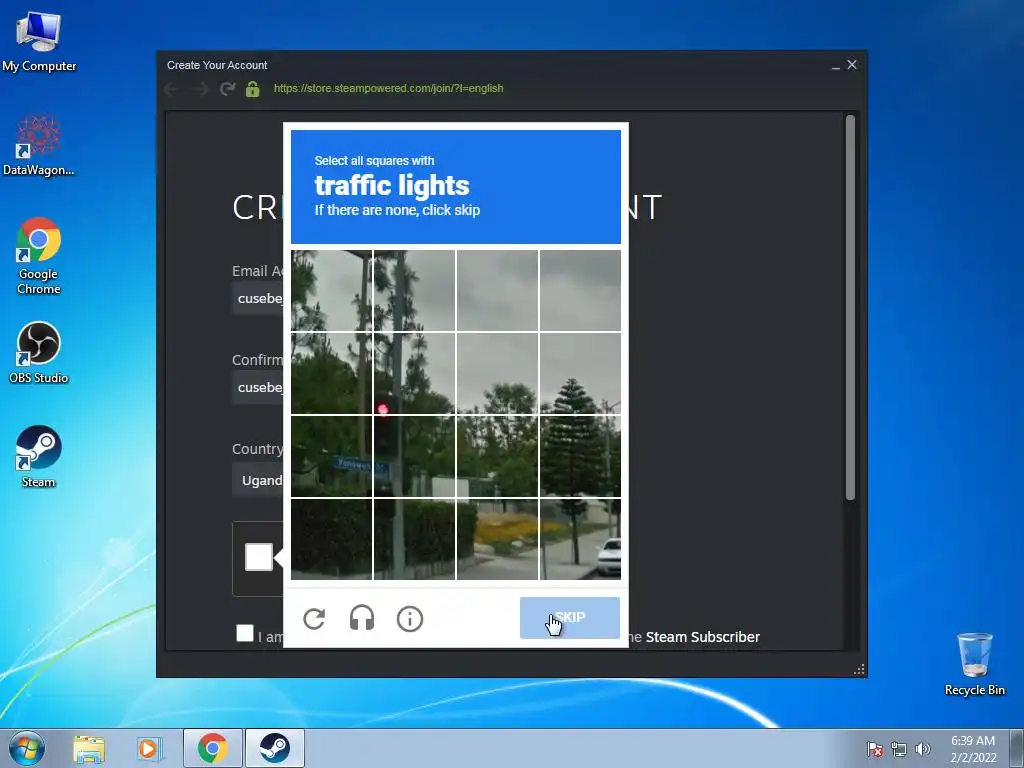1024x768 pixels.
Task: Launch Google Chrome from the desktop
Action: (39, 256)
